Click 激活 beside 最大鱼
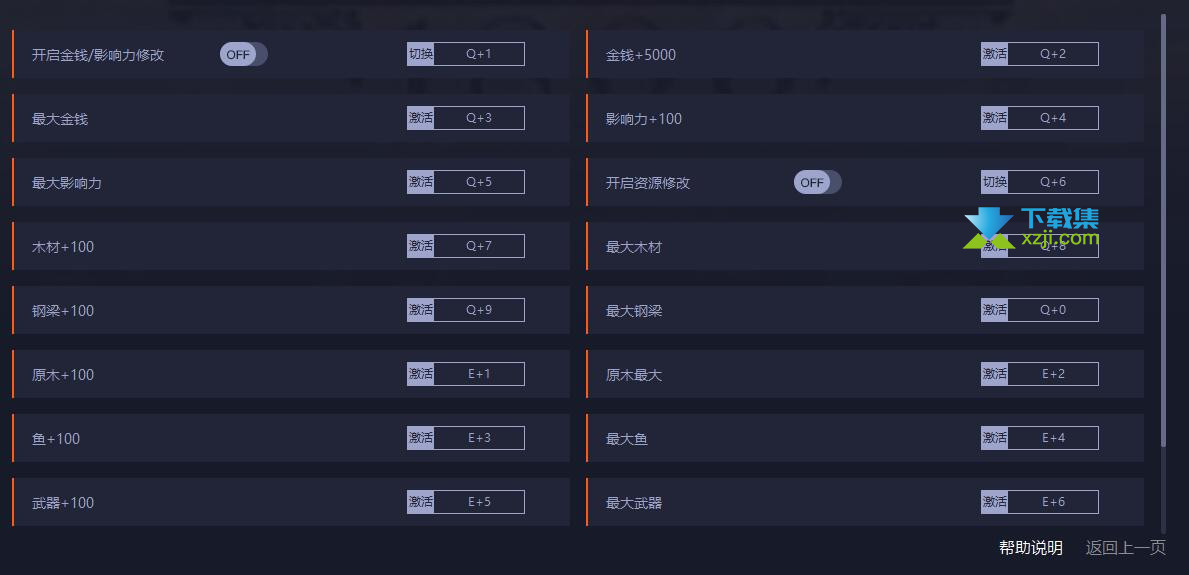The image size is (1189, 575). [994, 438]
